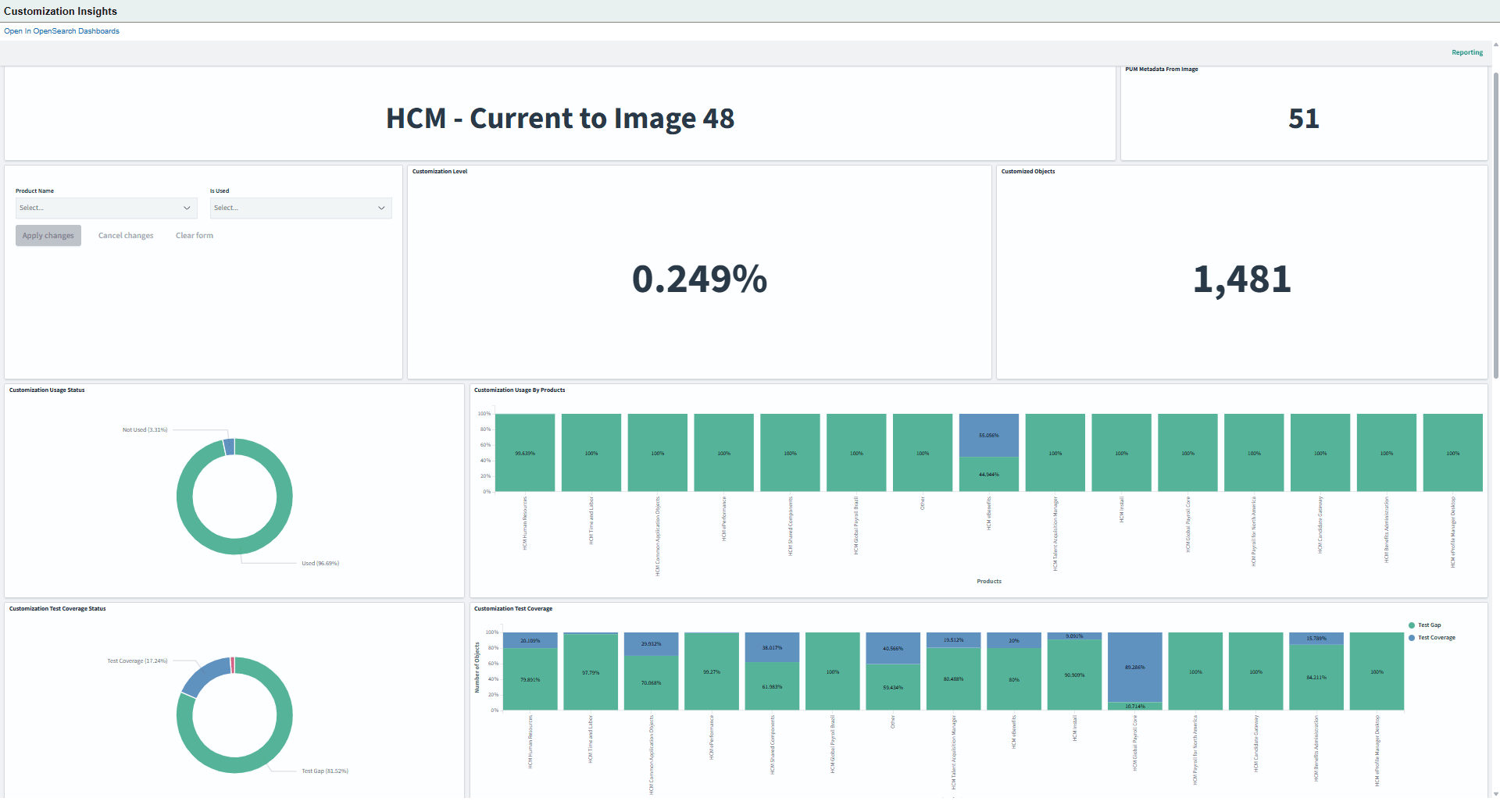The width and height of the screenshot is (1500, 812).
Task: Select the Not Used donut segment
Action: coord(229,445)
